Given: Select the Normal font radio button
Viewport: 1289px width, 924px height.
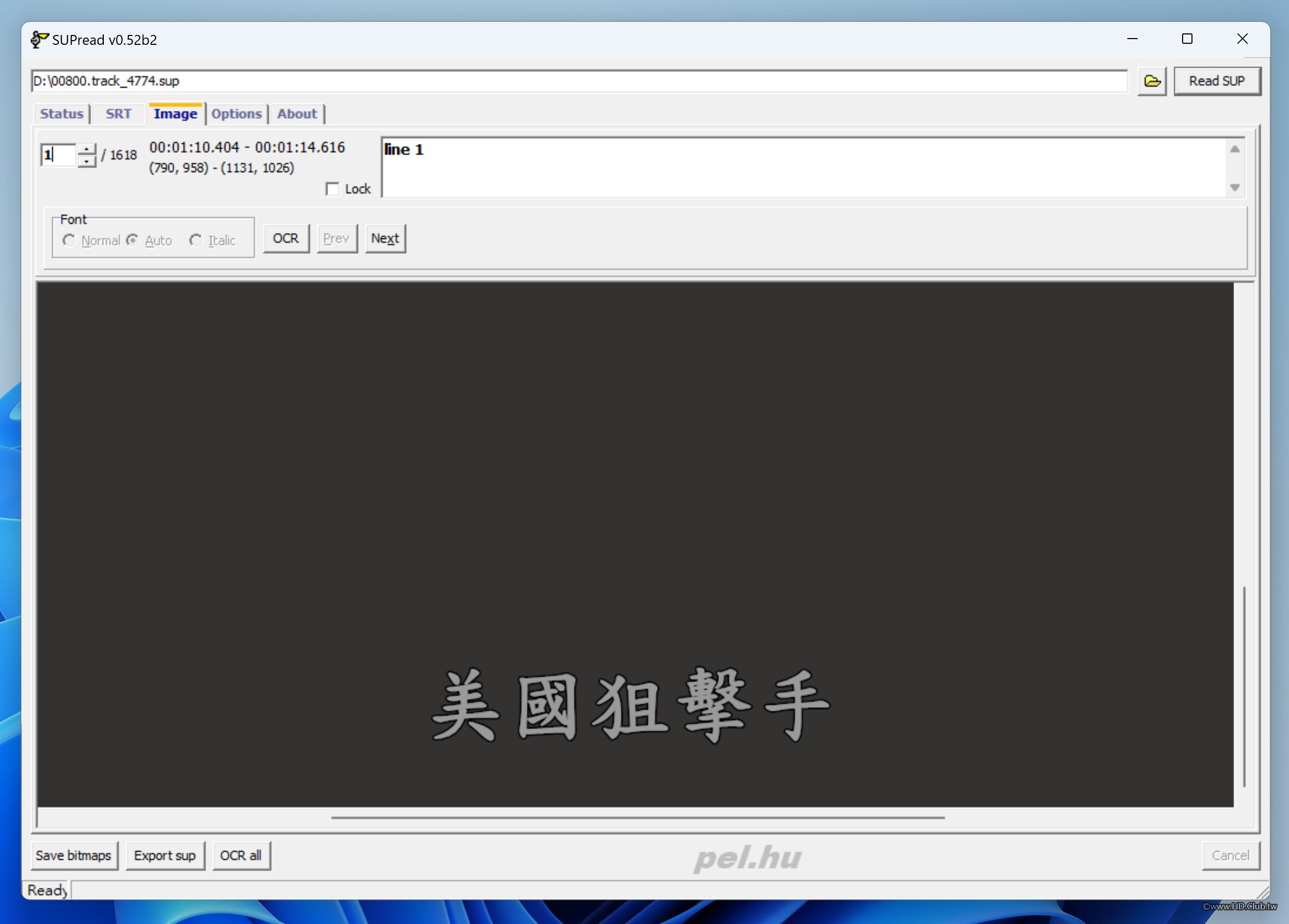Looking at the screenshot, I should 69,240.
